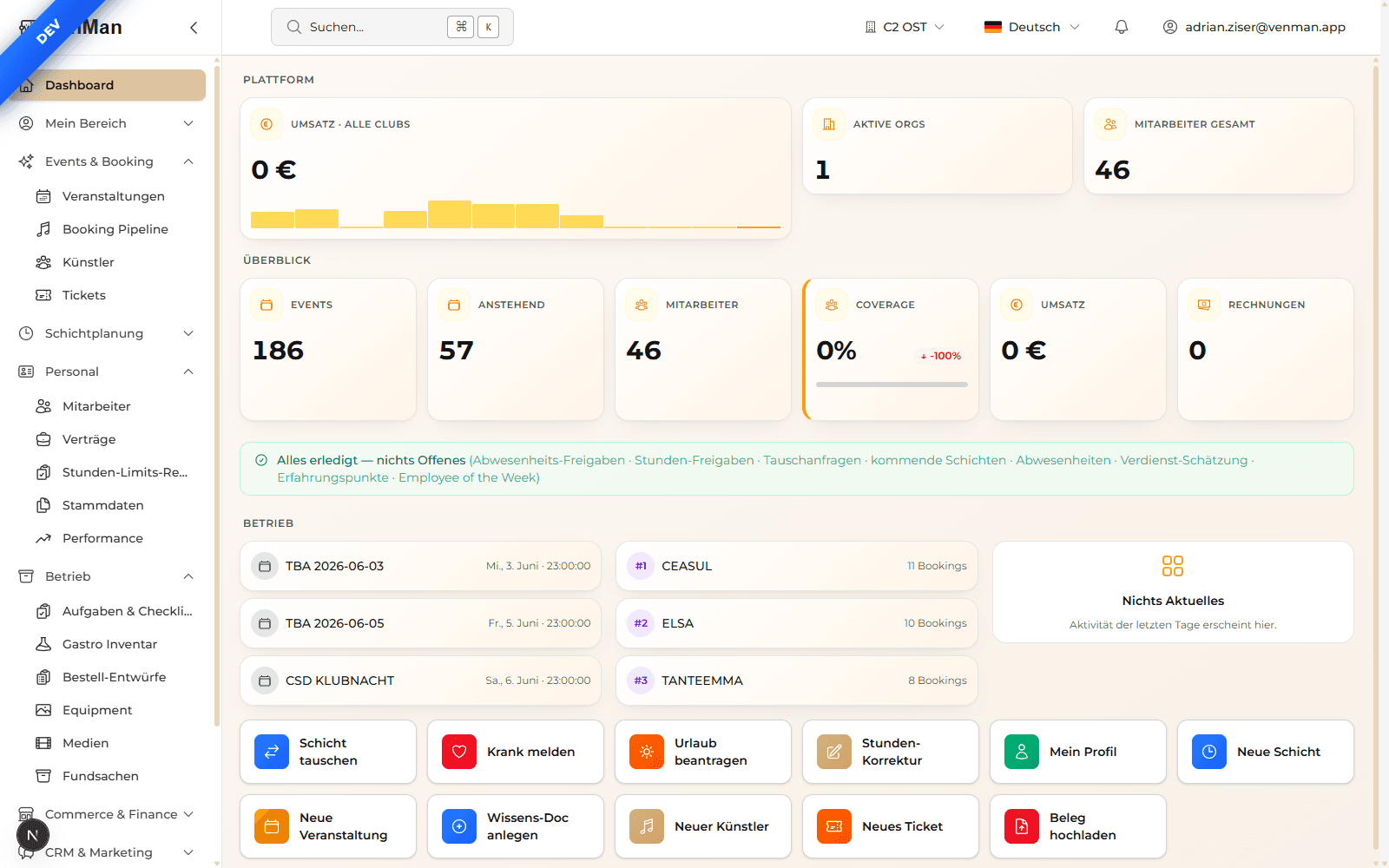This screenshot has height=868, width=1389.
Task: Click the blue plus Wissens-Doc anlegen icon
Action: point(459,826)
